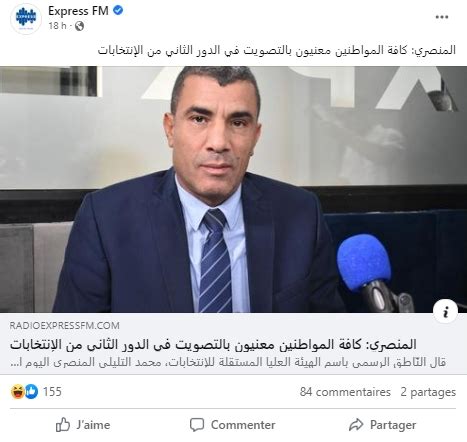Click the public globe audience icon
Image resolution: width=467 pixels, height=442 pixels.
[x=79, y=26]
